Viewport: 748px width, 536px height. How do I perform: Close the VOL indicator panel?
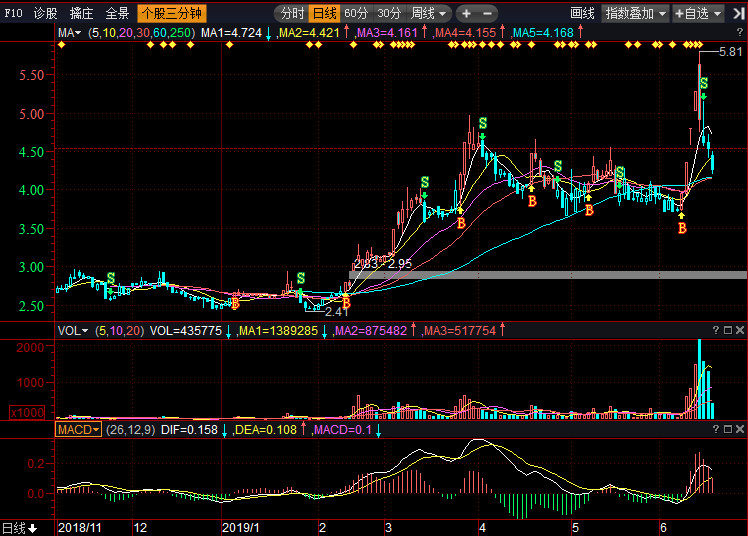pos(740,329)
